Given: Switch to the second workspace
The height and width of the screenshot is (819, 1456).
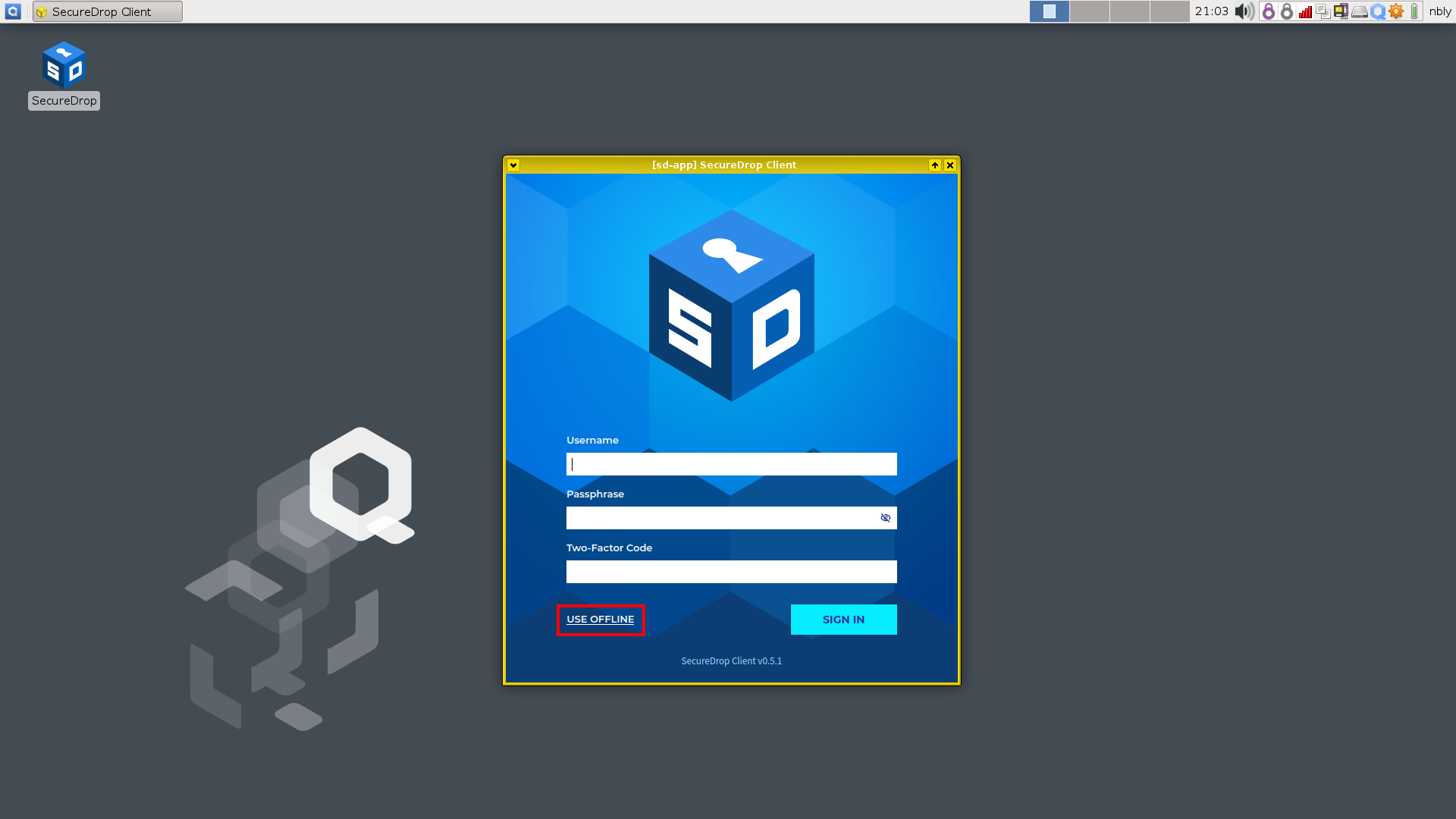Looking at the screenshot, I should tap(1090, 11).
